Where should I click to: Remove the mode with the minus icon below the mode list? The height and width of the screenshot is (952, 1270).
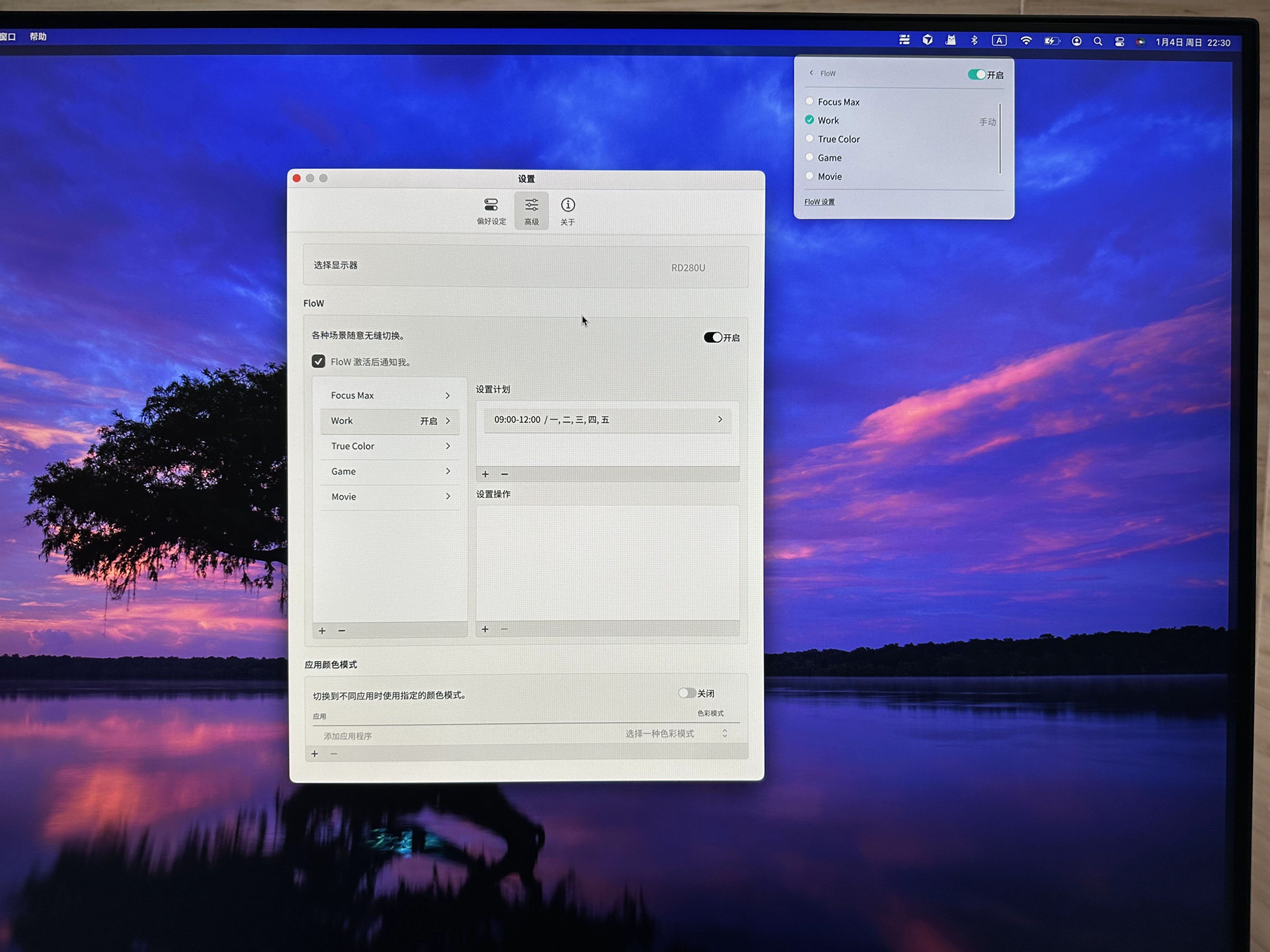342,631
